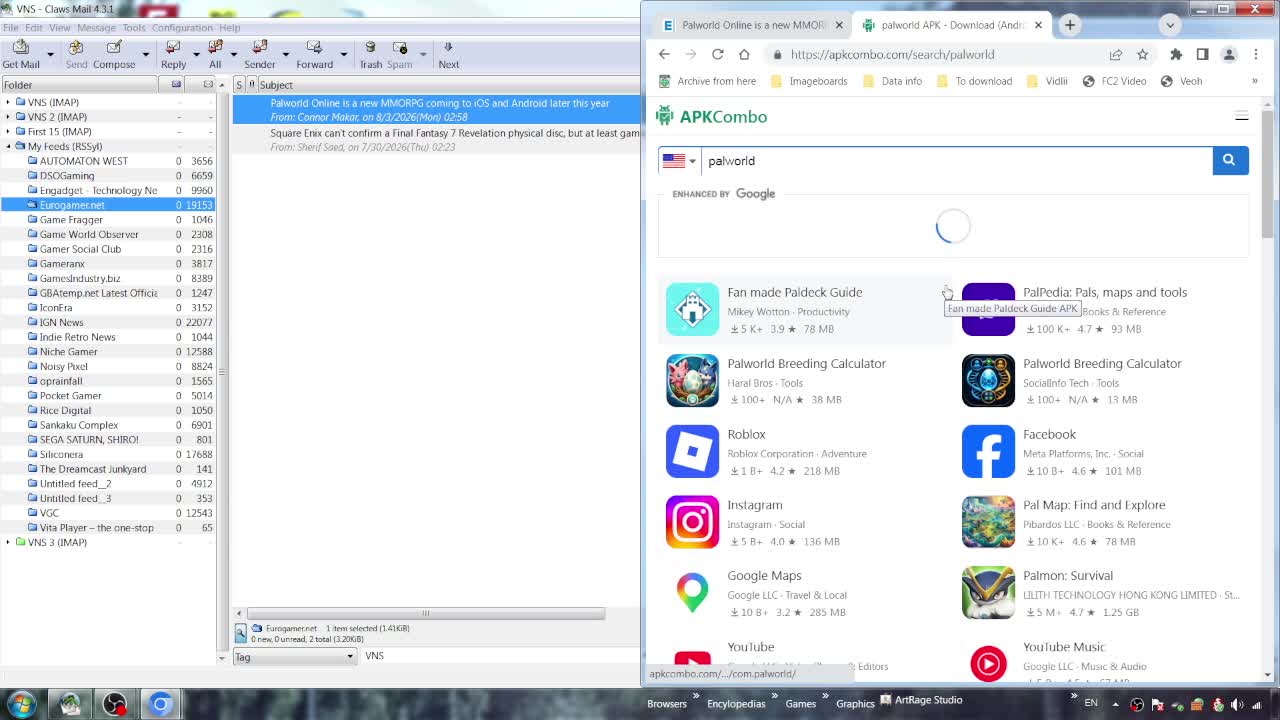Open the Configuration menu in Claws Mail

pyautogui.click(x=183, y=28)
